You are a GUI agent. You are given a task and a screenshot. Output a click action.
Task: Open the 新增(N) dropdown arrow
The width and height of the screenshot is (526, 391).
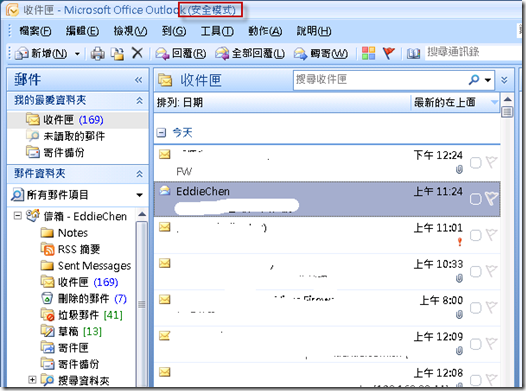pos(77,54)
